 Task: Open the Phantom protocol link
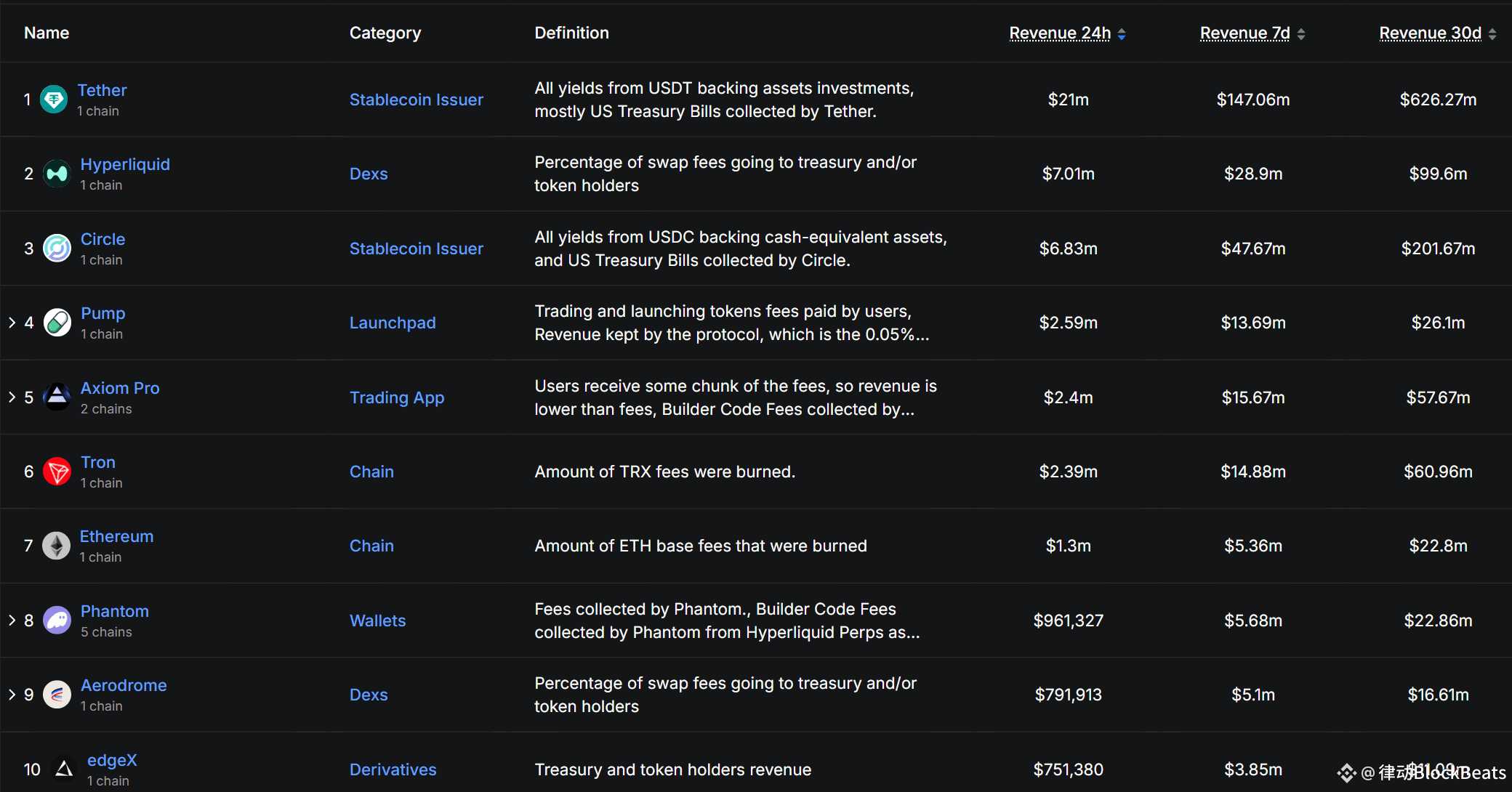[115, 611]
